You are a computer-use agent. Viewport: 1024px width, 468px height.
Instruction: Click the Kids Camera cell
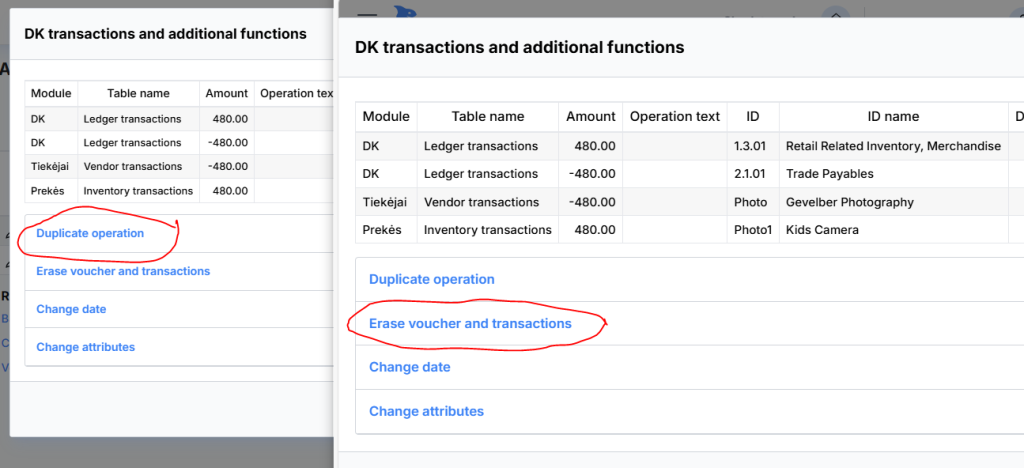click(x=822, y=230)
